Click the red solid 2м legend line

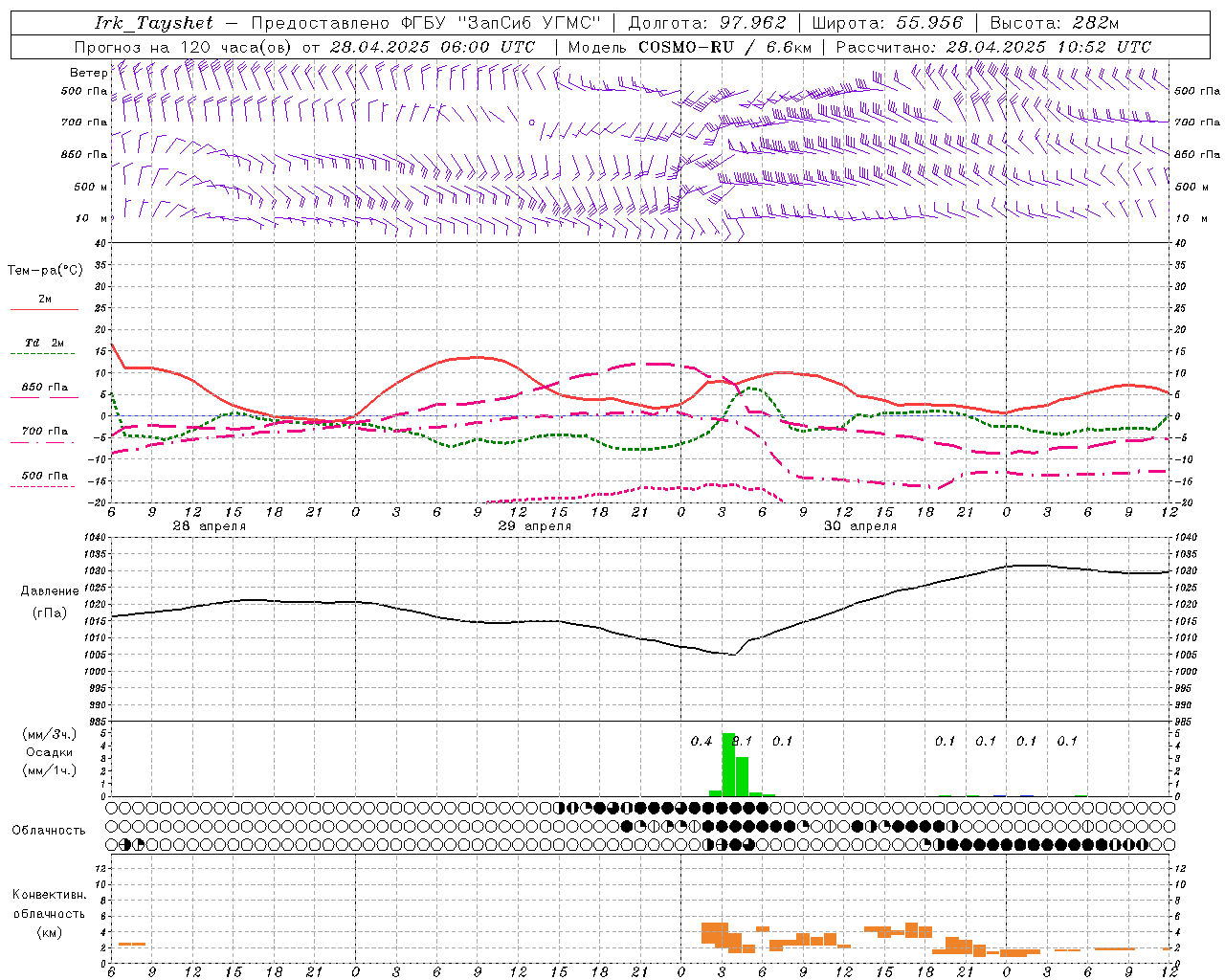(x=44, y=309)
